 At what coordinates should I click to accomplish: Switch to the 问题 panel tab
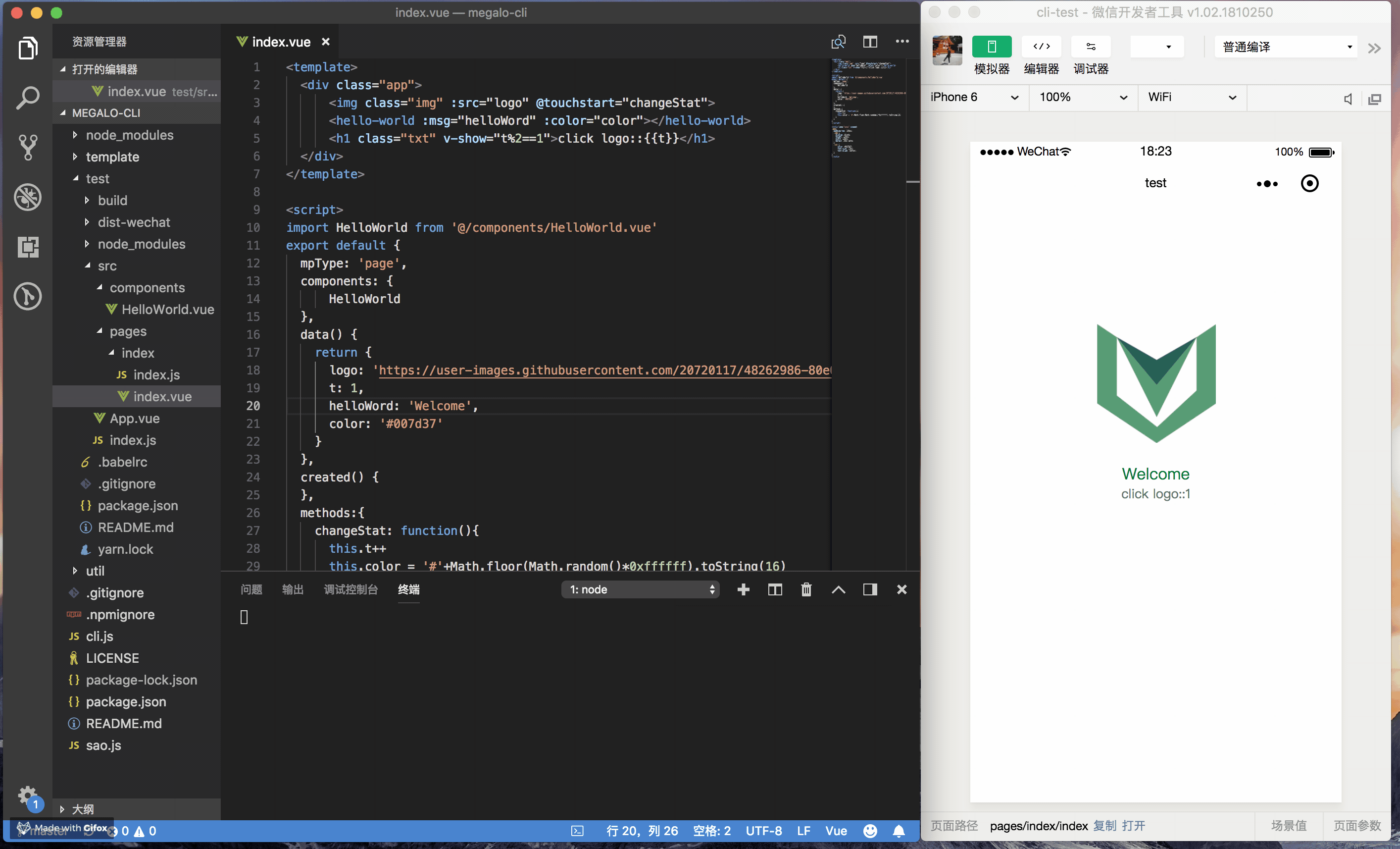pos(251,589)
